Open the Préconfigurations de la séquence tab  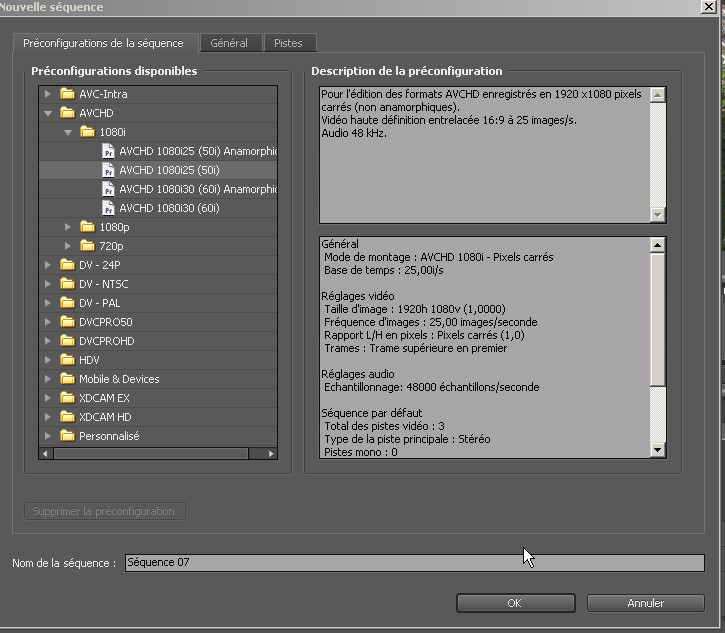point(104,43)
